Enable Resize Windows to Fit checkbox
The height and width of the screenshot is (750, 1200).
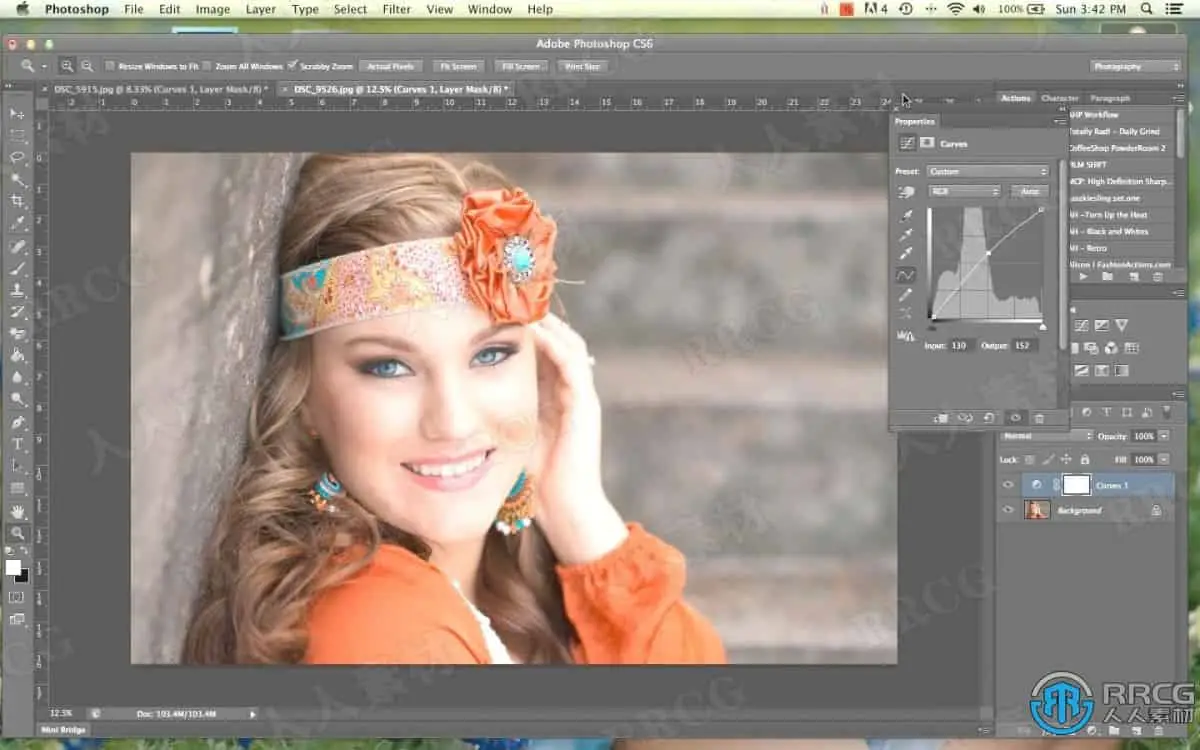click(x=110, y=66)
